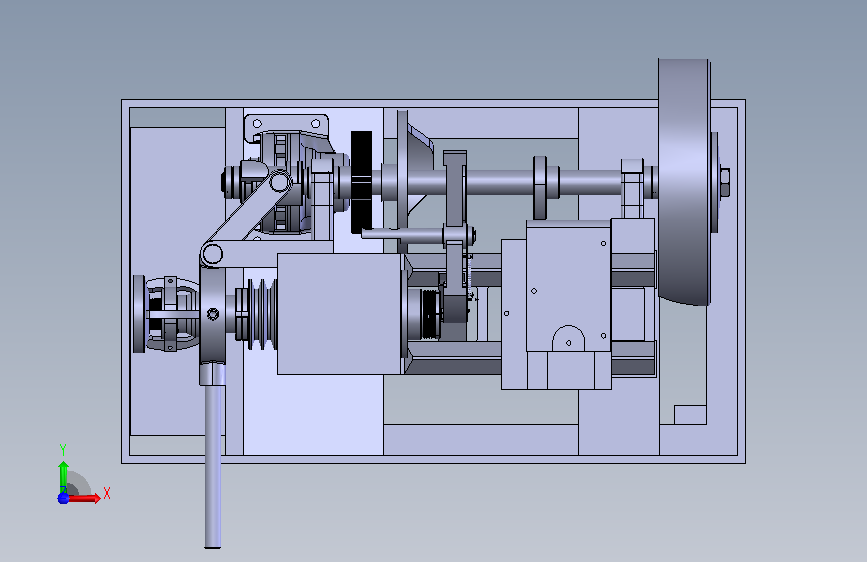Select the shaft collar near the gearbox
Screen dimensions: 867x562
tap(541, 187)
